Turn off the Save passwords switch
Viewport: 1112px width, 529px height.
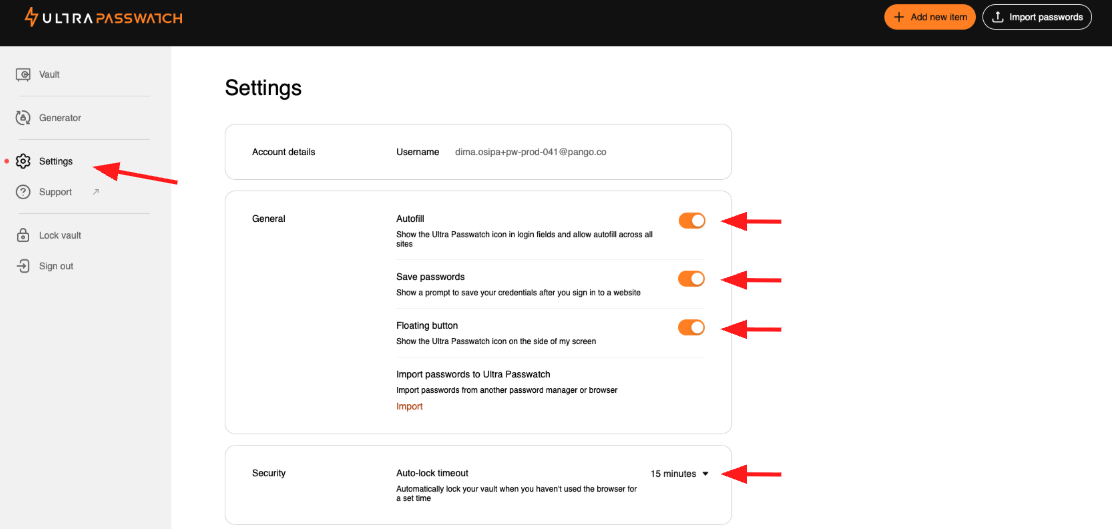pos(691,279)
